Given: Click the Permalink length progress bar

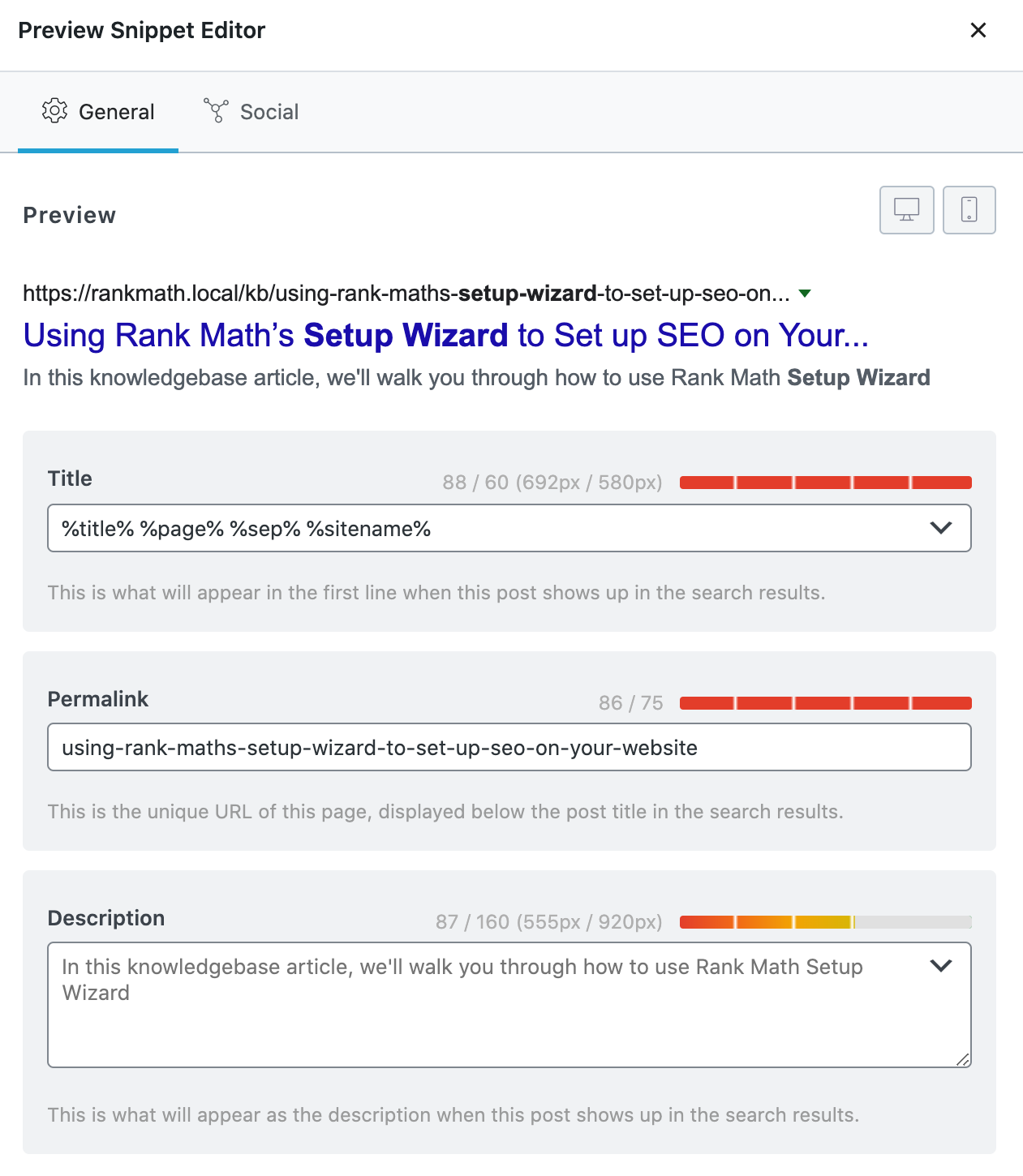Looking at the screenshot, I should click(x=825, y=703).
